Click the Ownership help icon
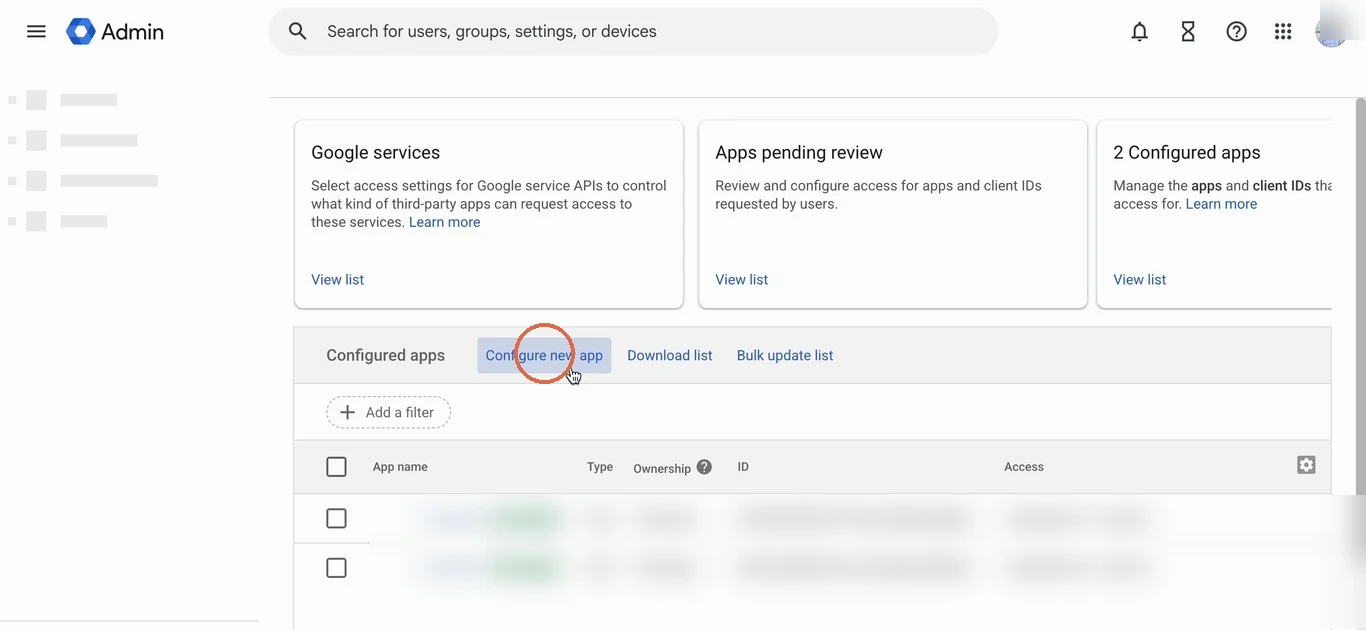1366x630 pixels. tap(704, 467)
